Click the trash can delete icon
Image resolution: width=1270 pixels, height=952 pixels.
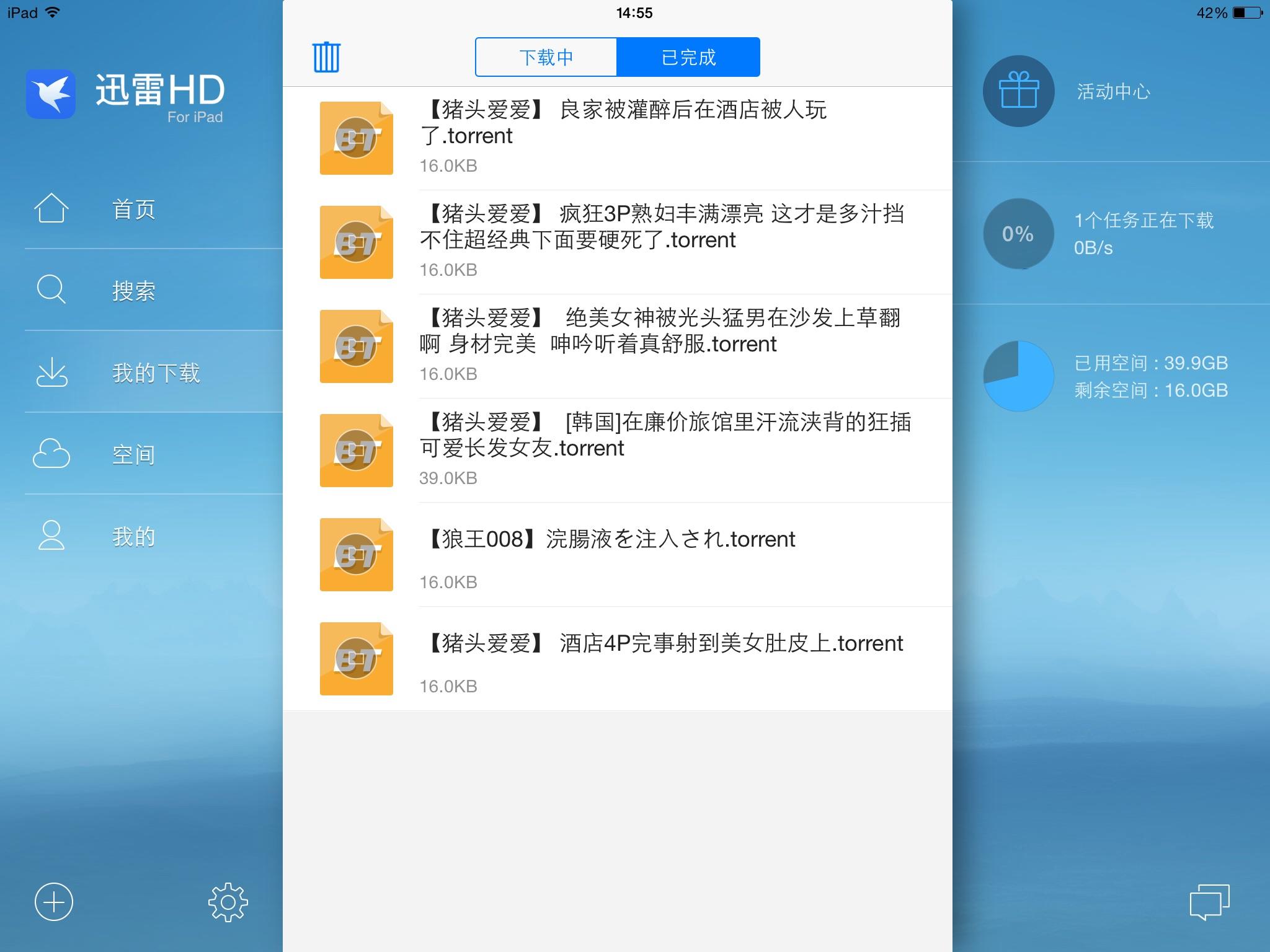click(x=326, y=57)
